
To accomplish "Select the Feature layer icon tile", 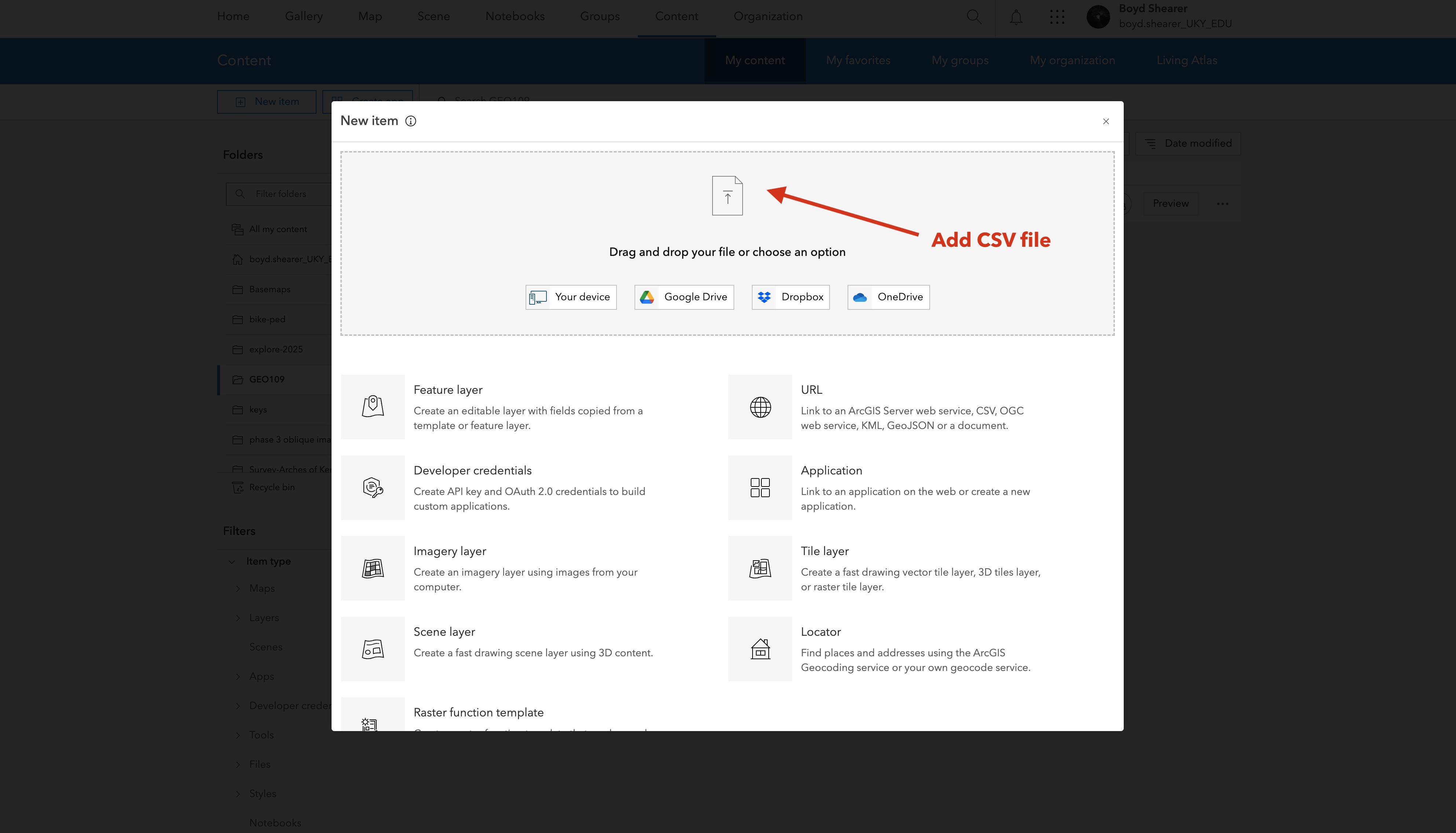I will 373,407.
